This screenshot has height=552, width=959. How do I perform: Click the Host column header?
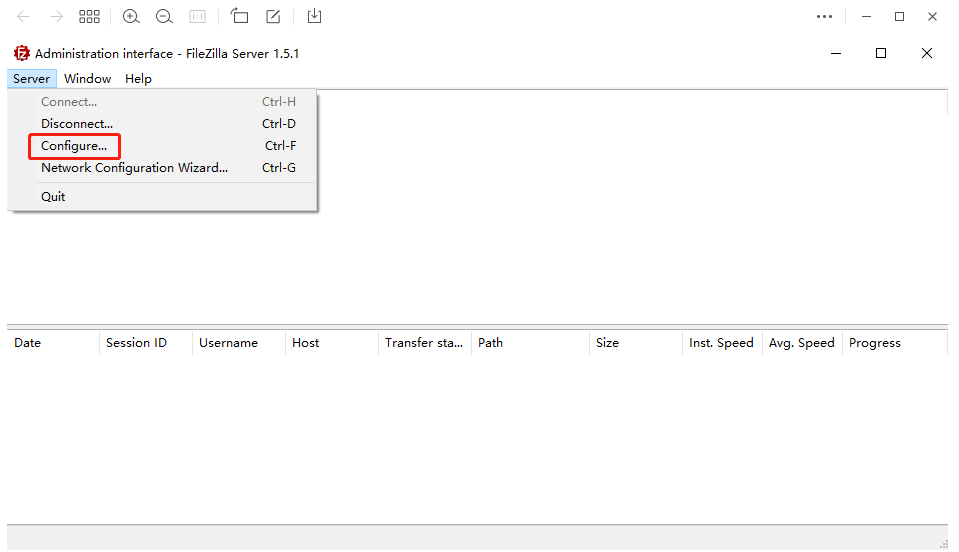(x=332, y=343)
